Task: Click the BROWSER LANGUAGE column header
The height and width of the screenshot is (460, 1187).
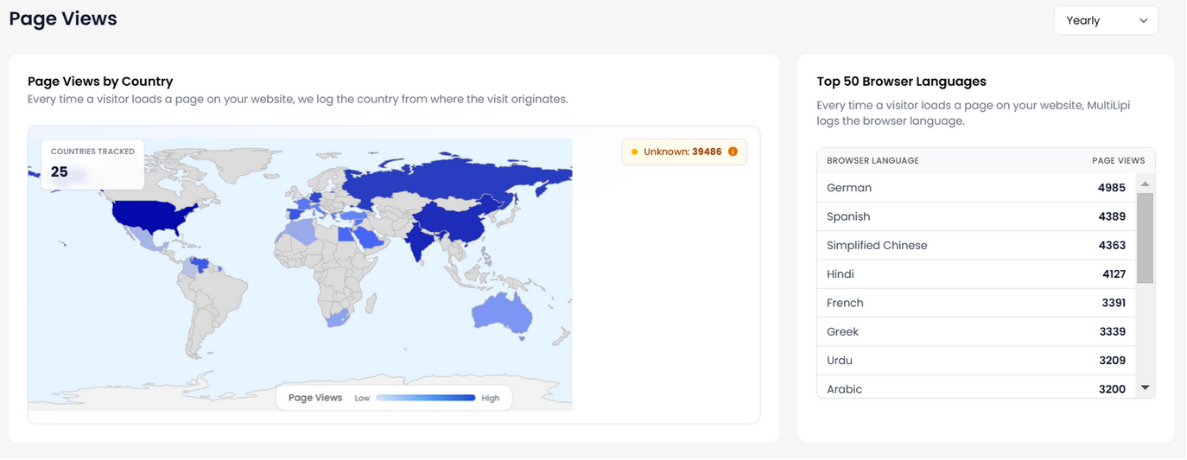Action: 872,160
